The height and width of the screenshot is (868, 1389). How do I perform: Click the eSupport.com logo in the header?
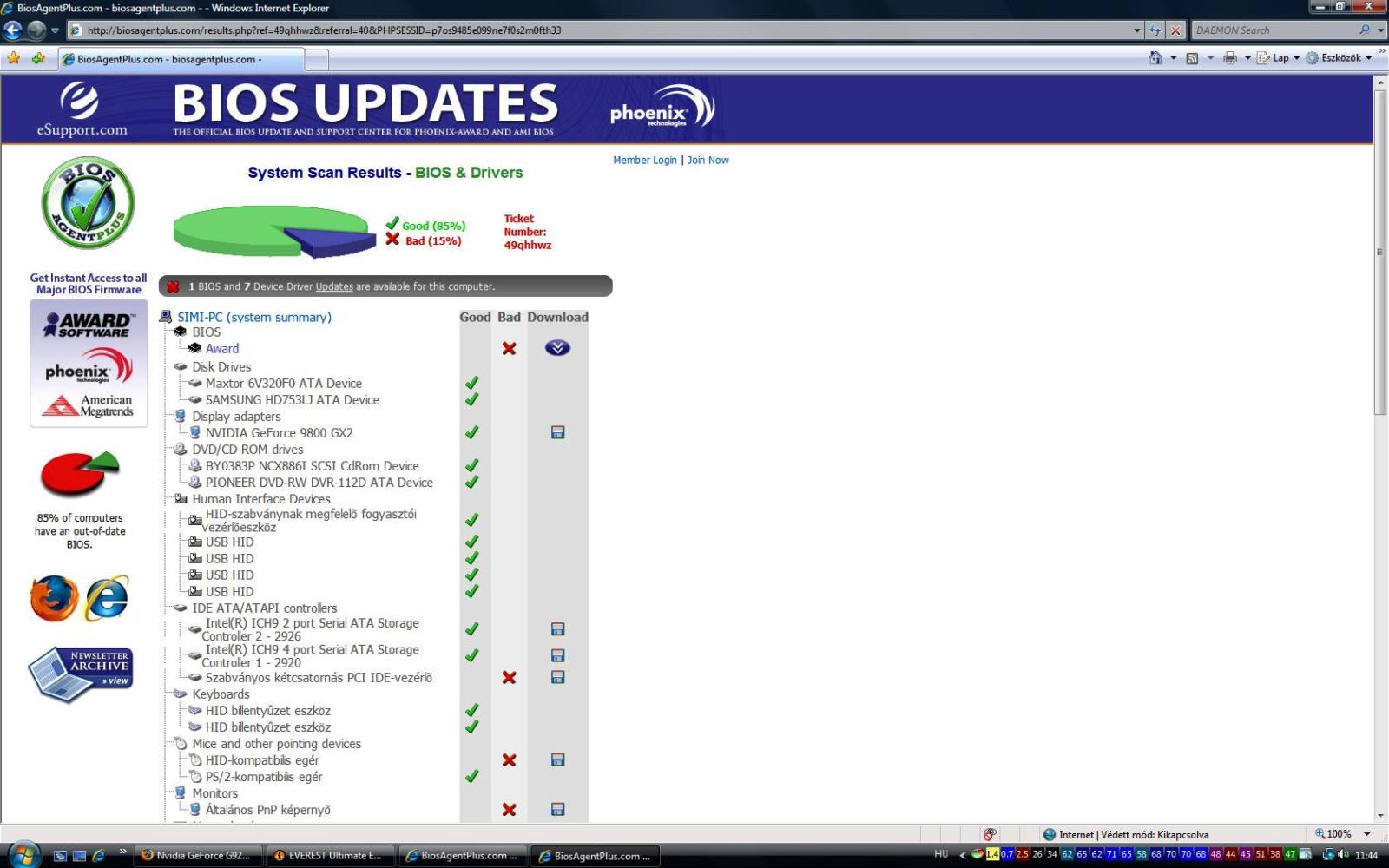[81, 109]
